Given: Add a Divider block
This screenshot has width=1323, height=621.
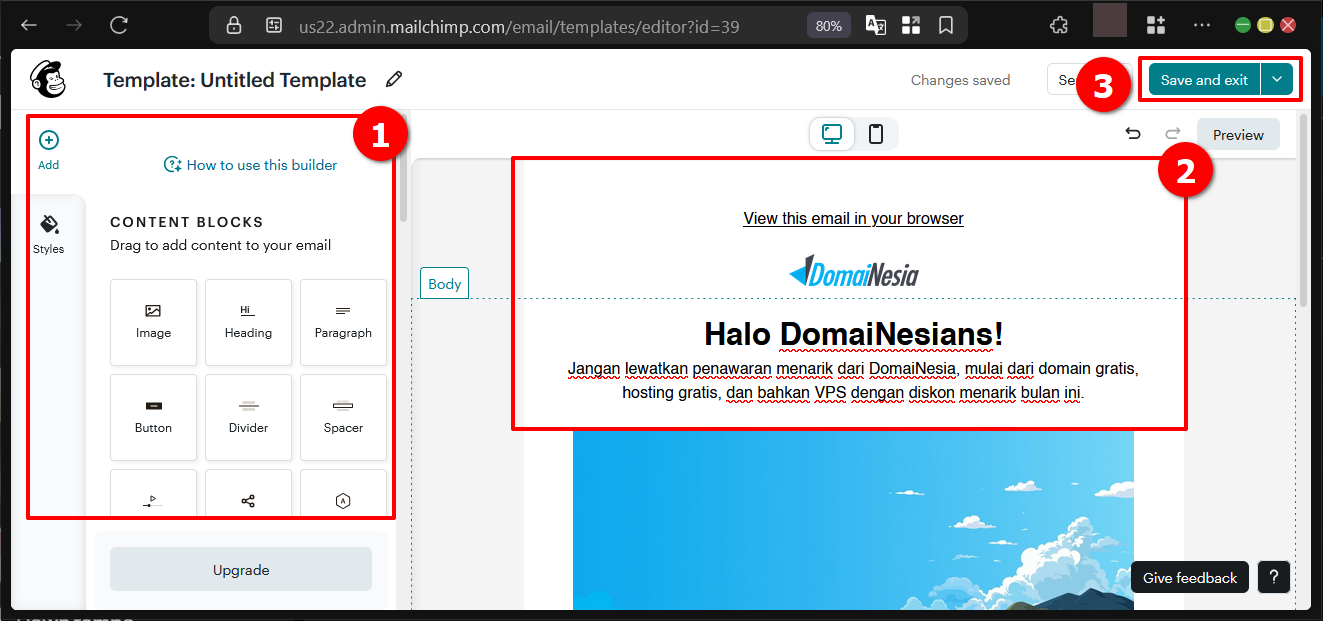Looking at the screenshot, I should (x=248, y=417).
